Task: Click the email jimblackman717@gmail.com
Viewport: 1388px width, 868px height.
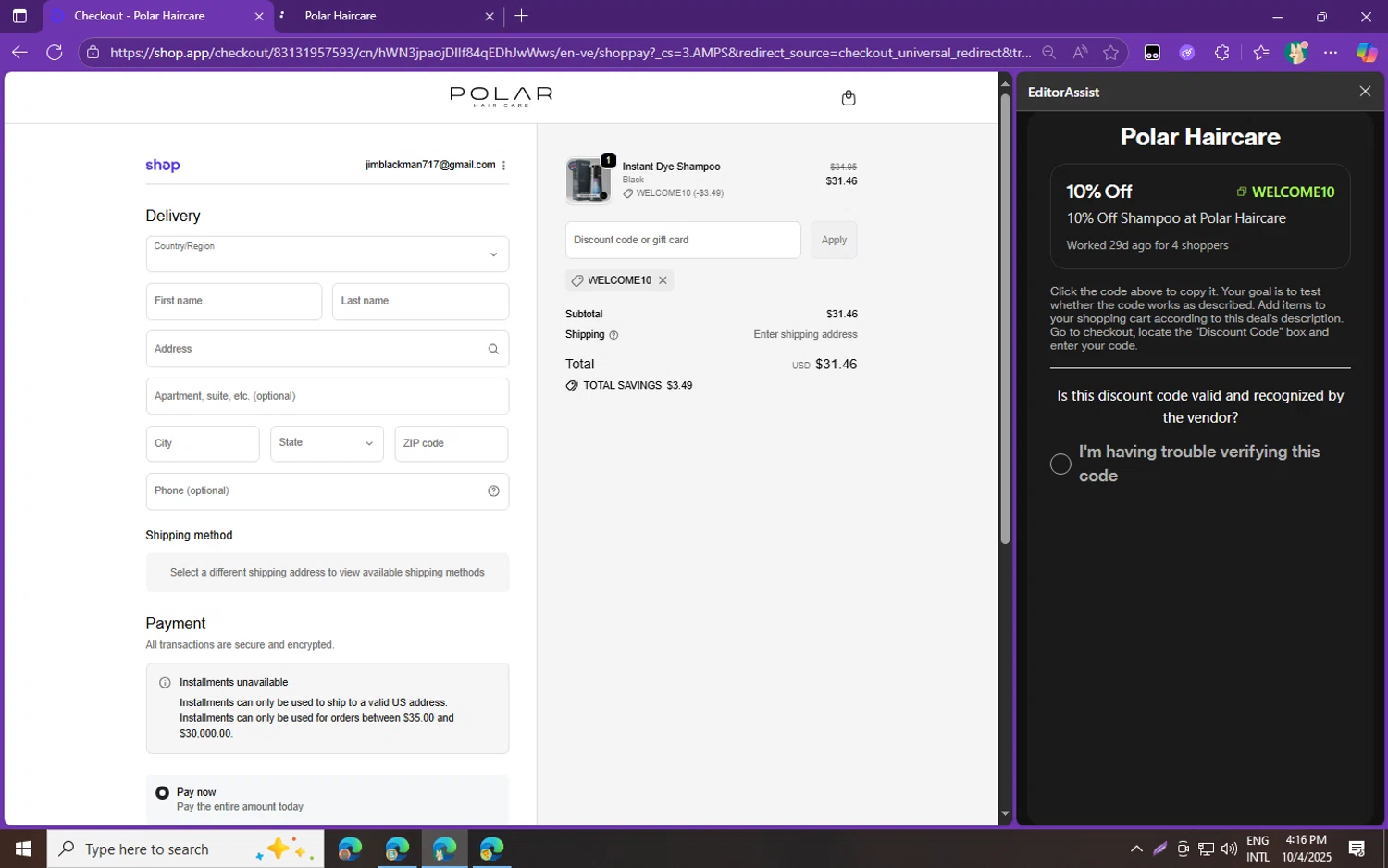Action: [430, 166]
